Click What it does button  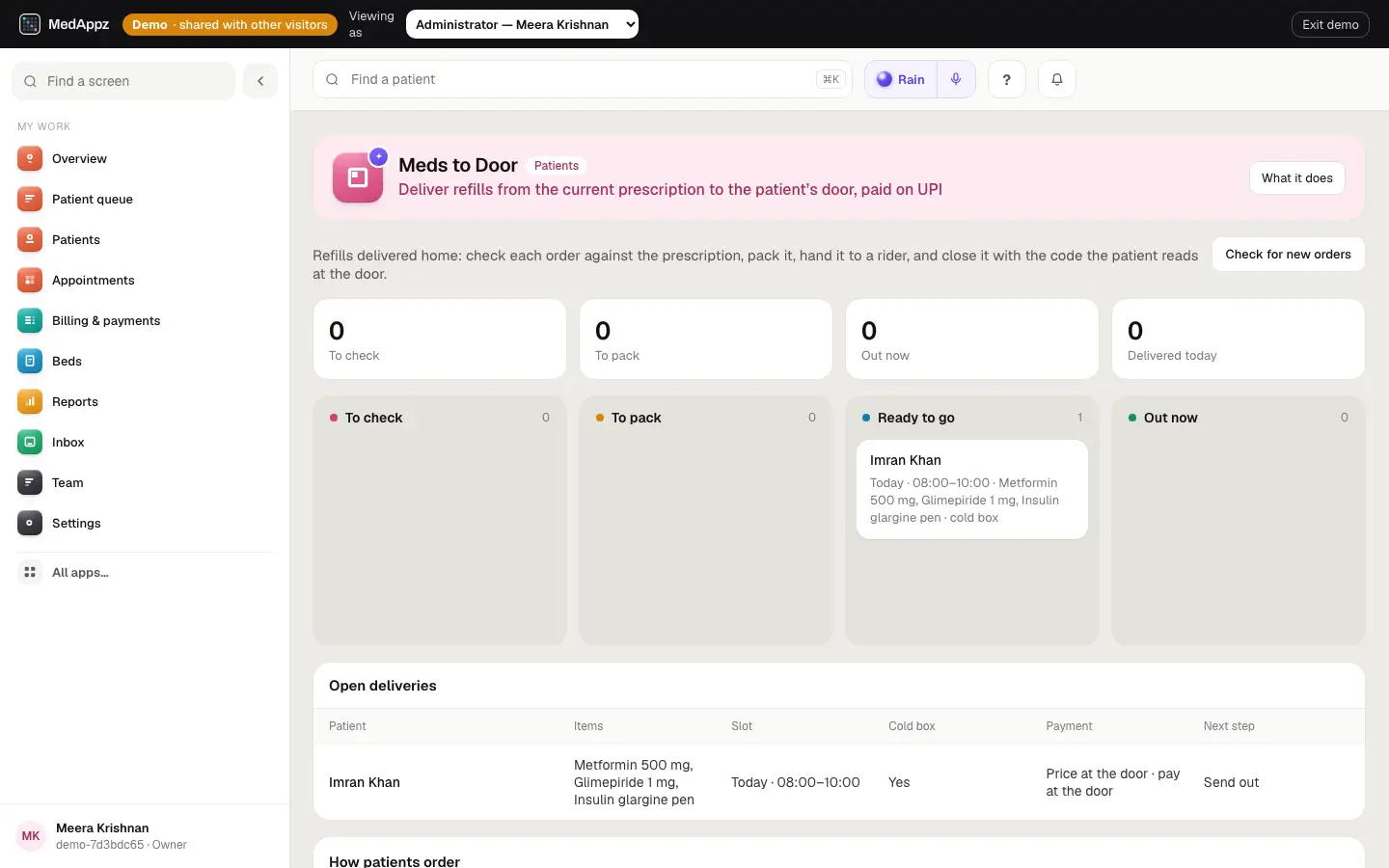pyautogui.click(x=1296, y=177)
